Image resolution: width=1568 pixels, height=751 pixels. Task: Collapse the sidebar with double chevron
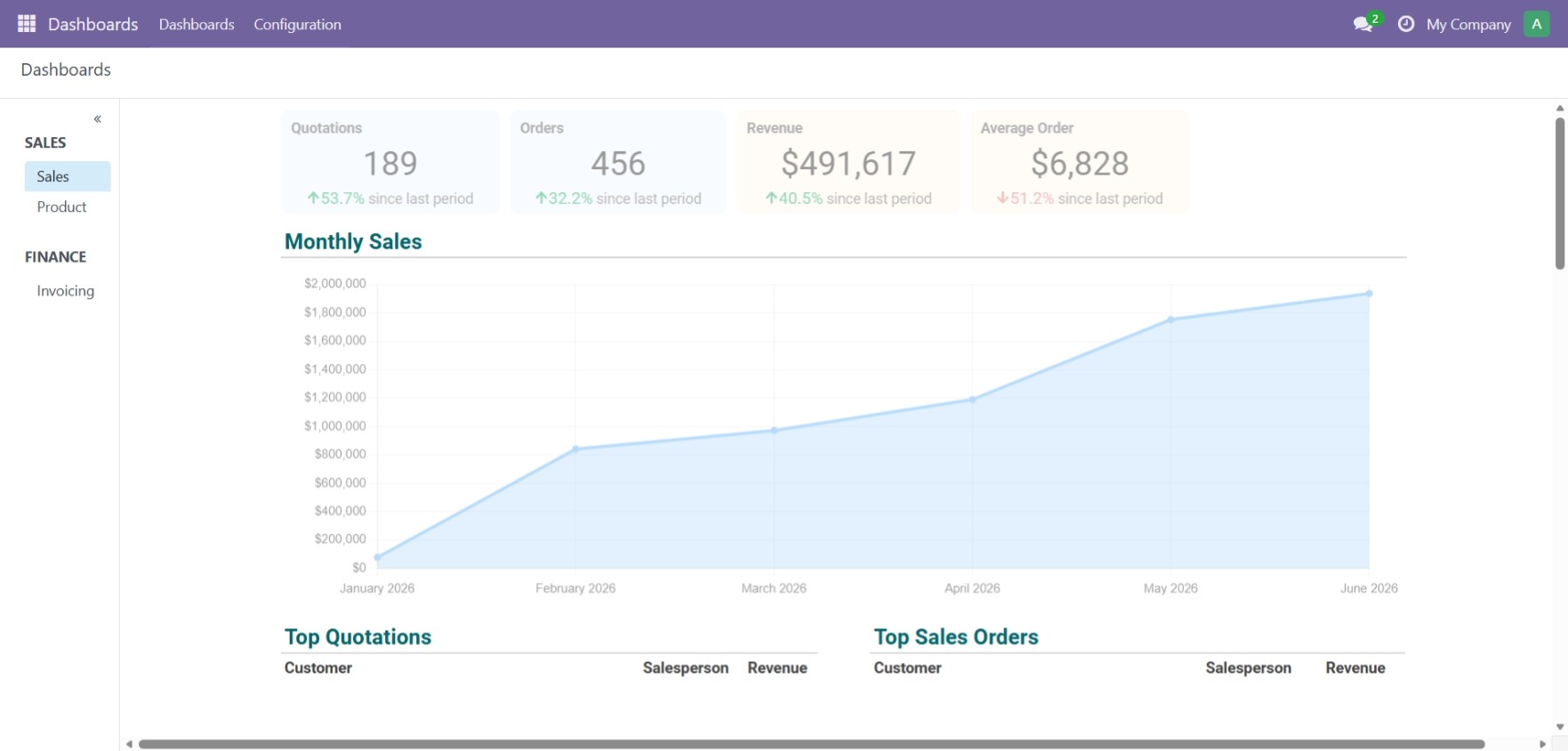point(98,118)
